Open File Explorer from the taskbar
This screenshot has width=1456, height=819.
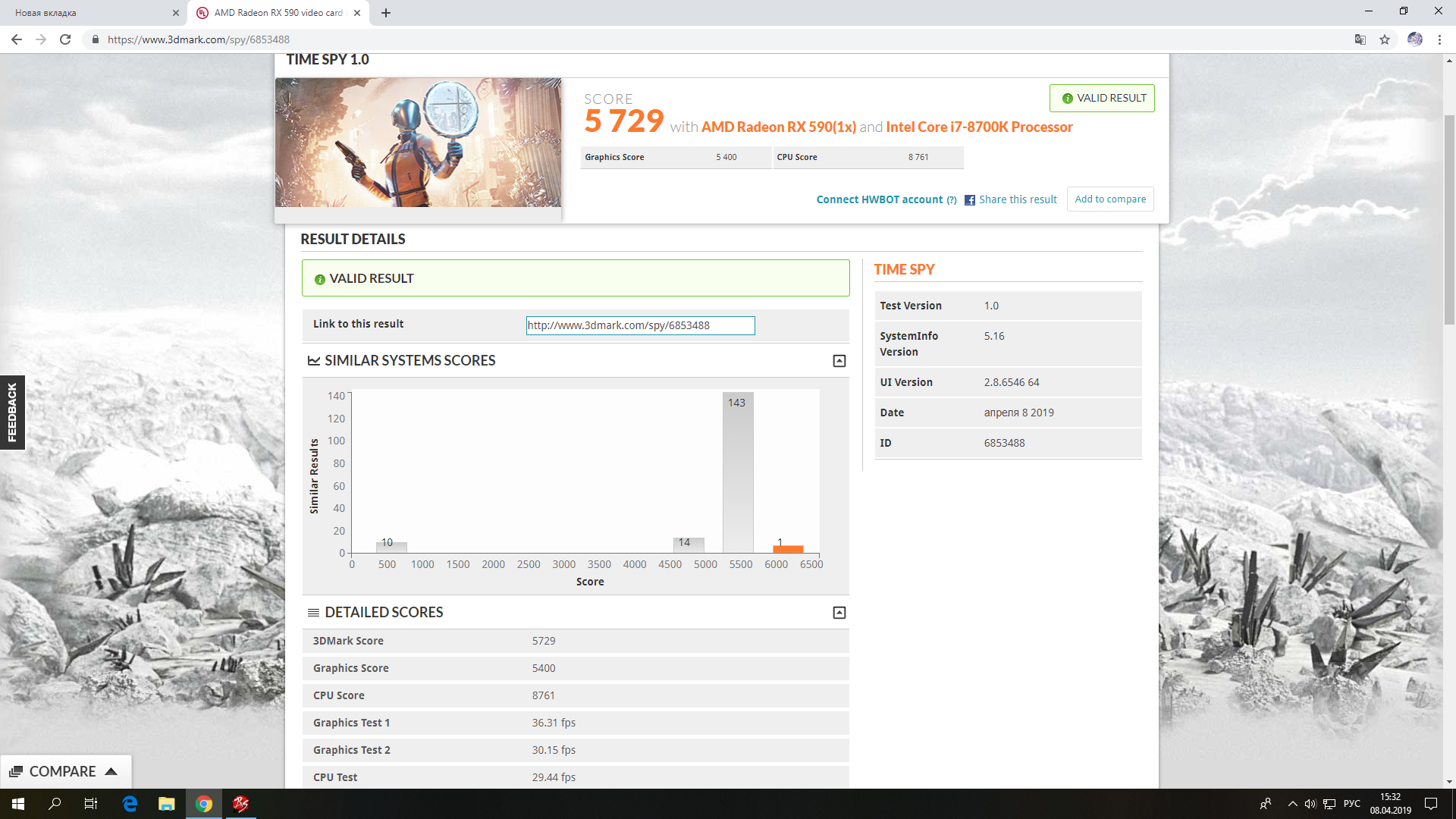pos(166,804)
